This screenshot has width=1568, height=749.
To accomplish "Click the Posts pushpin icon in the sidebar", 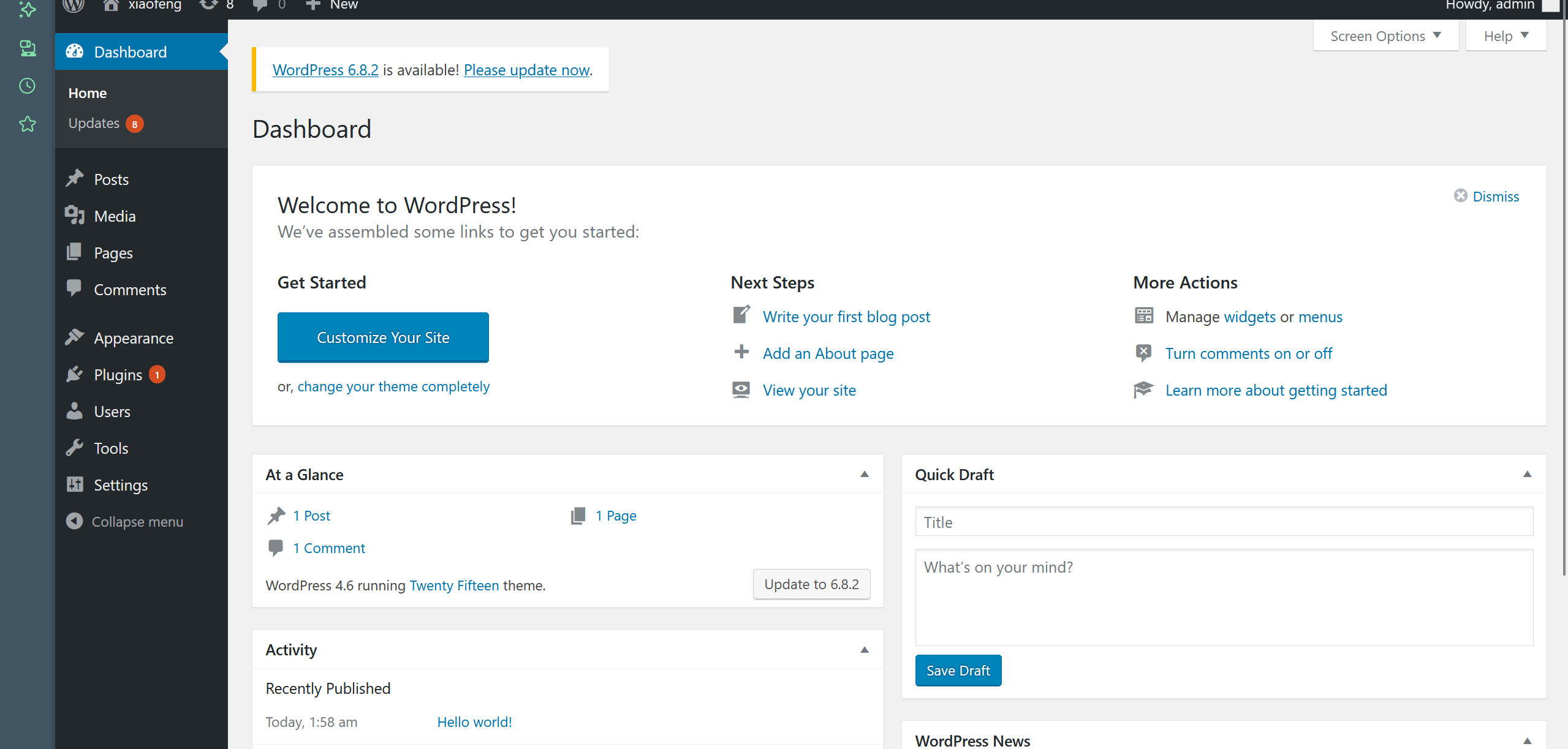I will 75,178.
